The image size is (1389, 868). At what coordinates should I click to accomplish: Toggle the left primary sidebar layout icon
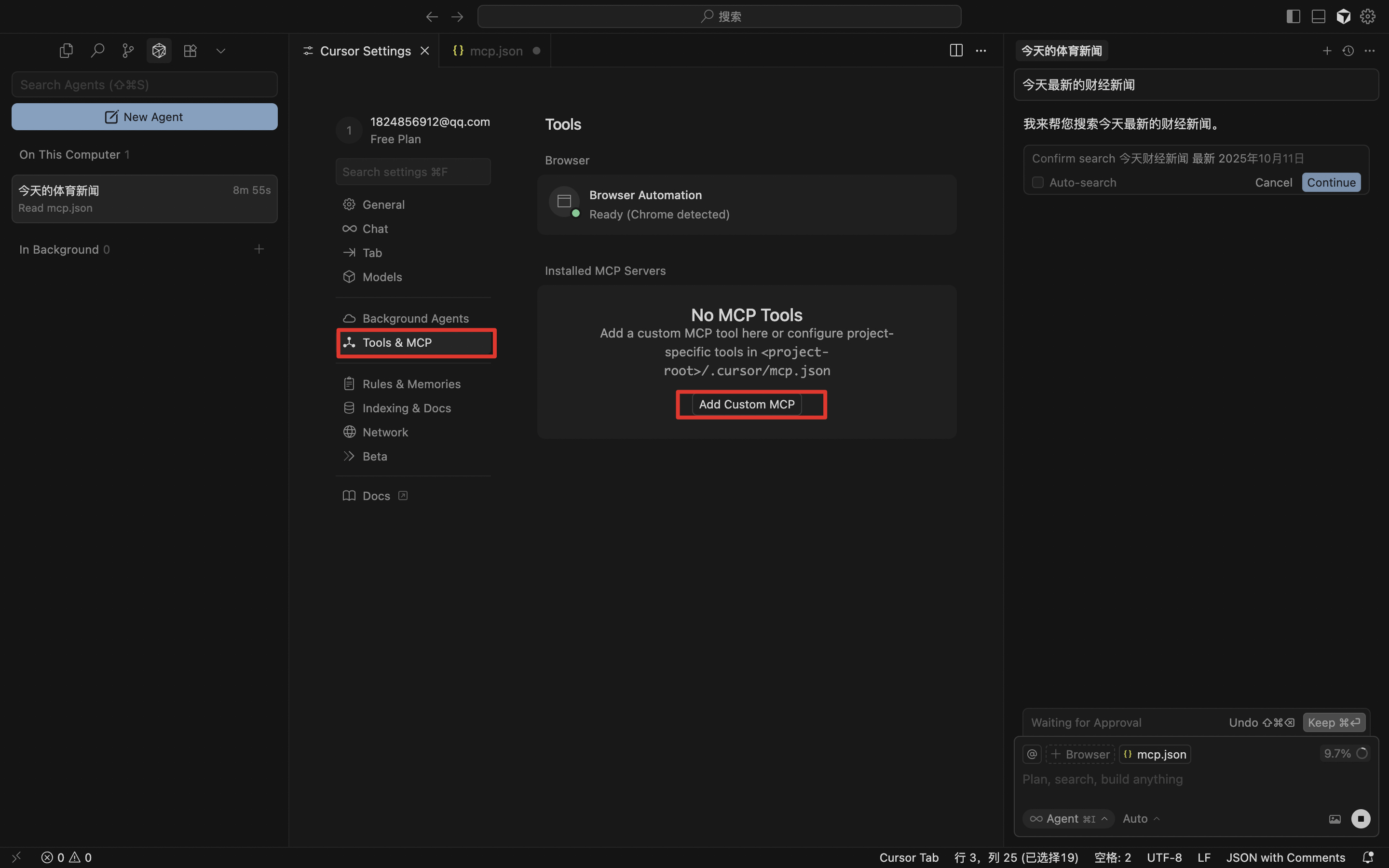coord(1293,16)
